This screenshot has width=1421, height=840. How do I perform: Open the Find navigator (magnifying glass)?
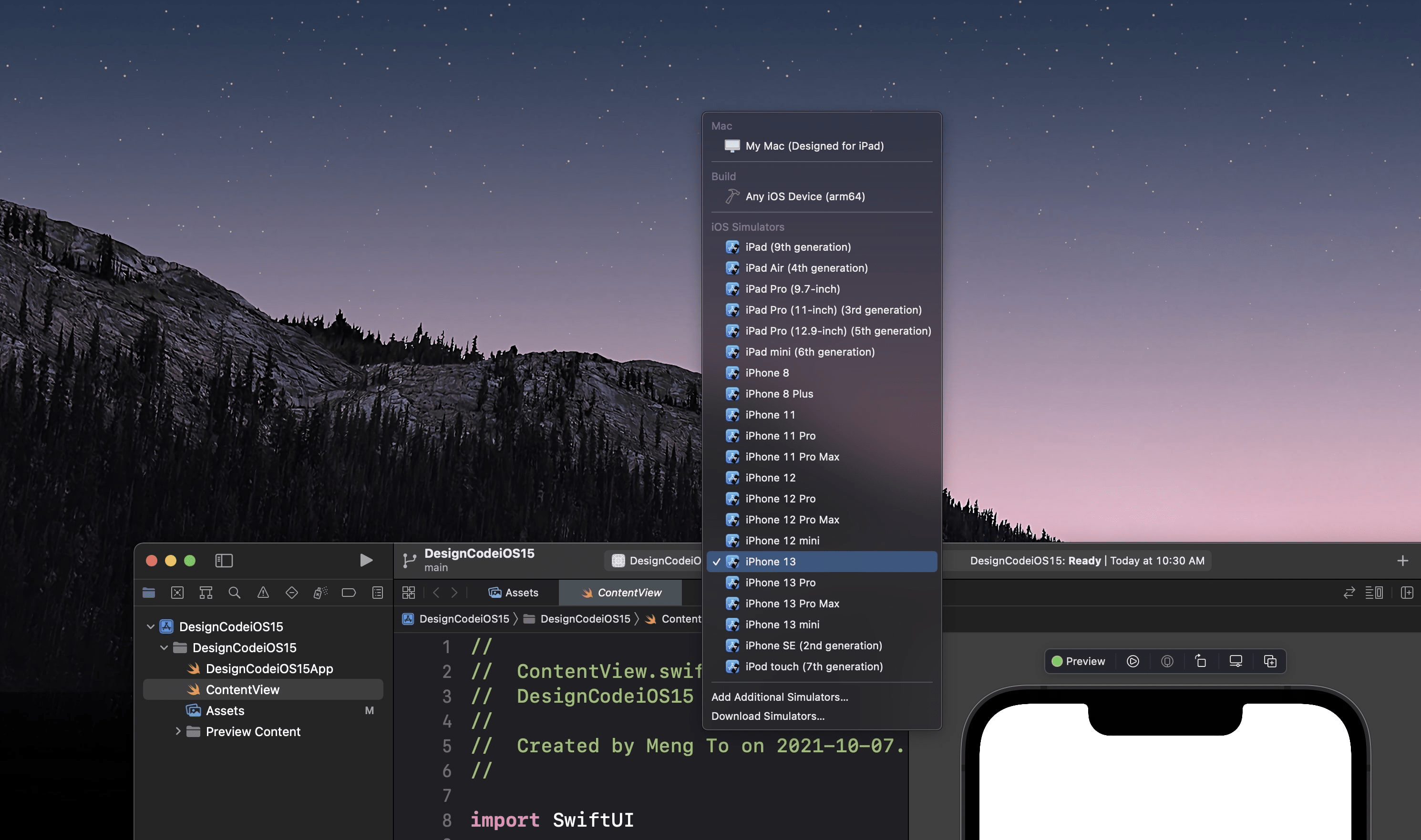pos(235,593)
